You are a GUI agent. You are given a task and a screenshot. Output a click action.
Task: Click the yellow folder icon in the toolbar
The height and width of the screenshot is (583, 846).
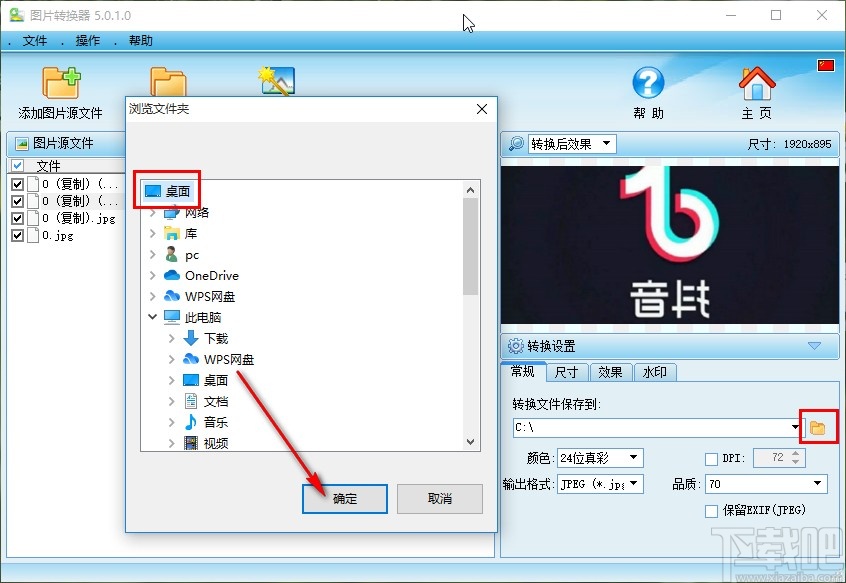[x=167, y=82]
